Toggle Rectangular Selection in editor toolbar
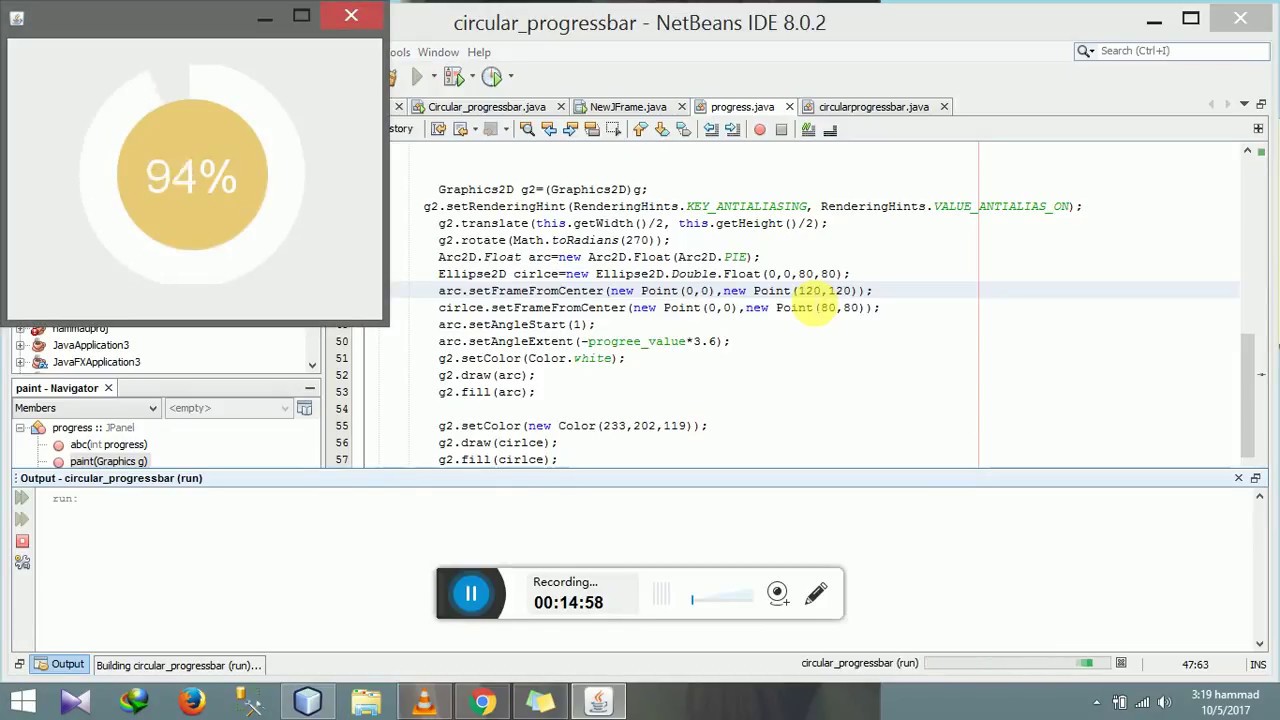Image resolution: width=1280 pixels, height=720 pixels. tap(613, 129)
